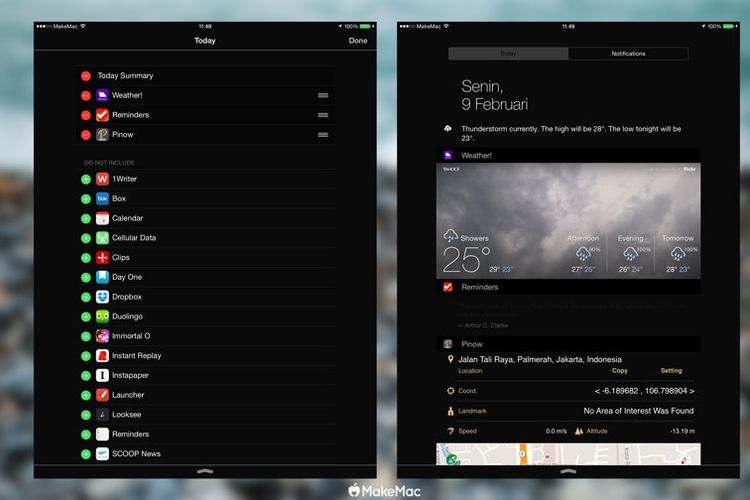The image size is (750, 500).
Task: Add Instapaper widget with green plus
Action: pyautogui.click(x=86, y=375)
